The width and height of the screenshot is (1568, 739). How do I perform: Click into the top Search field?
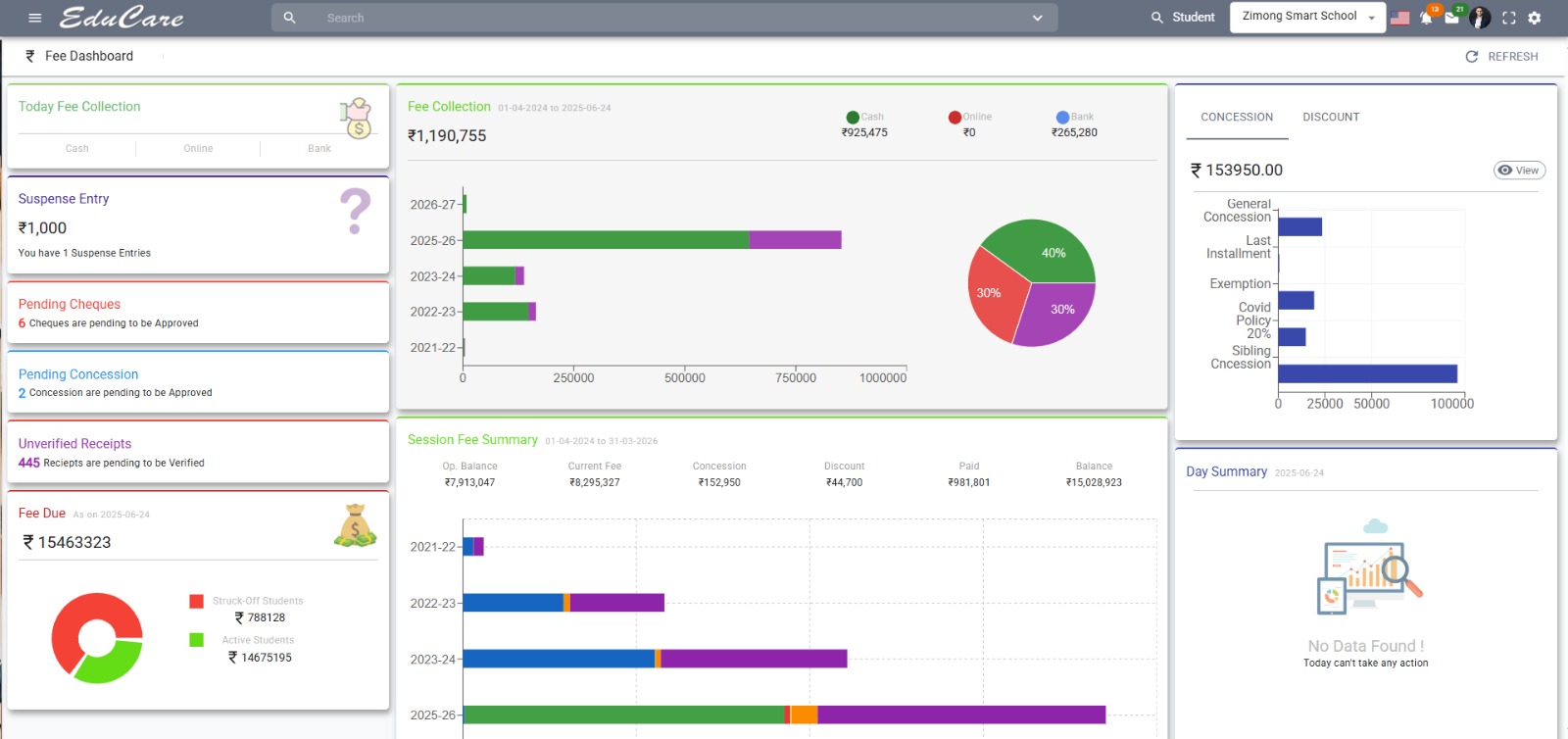coord(666,18)
